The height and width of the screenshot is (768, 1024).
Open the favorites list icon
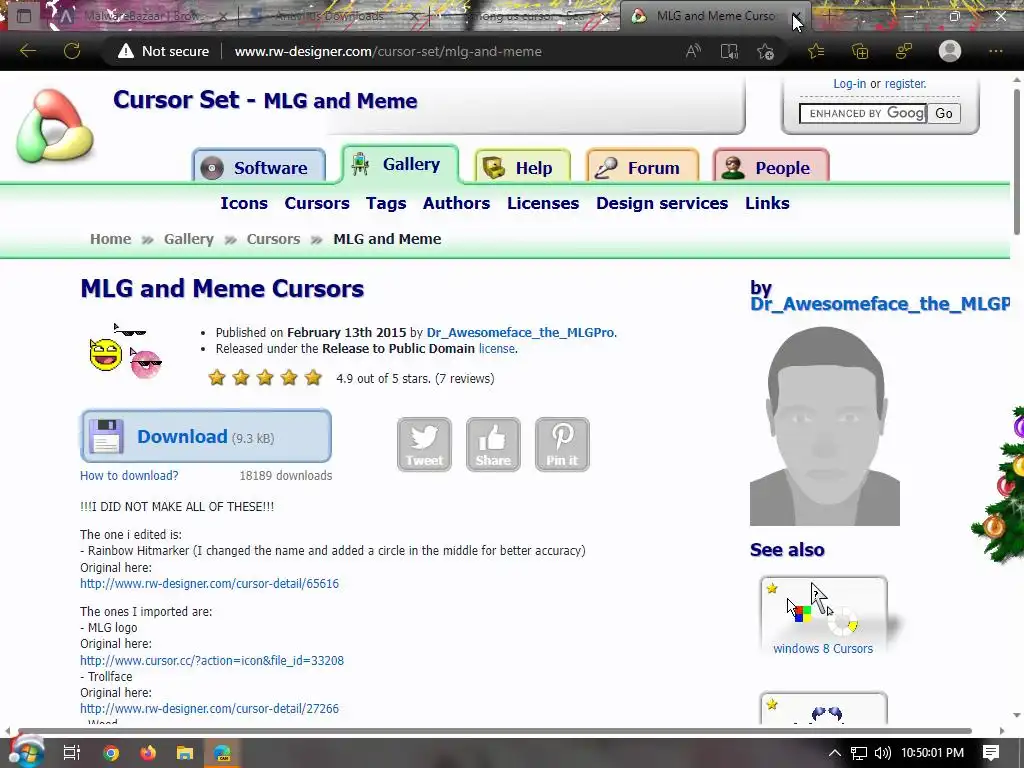click(x=816, y=51)
